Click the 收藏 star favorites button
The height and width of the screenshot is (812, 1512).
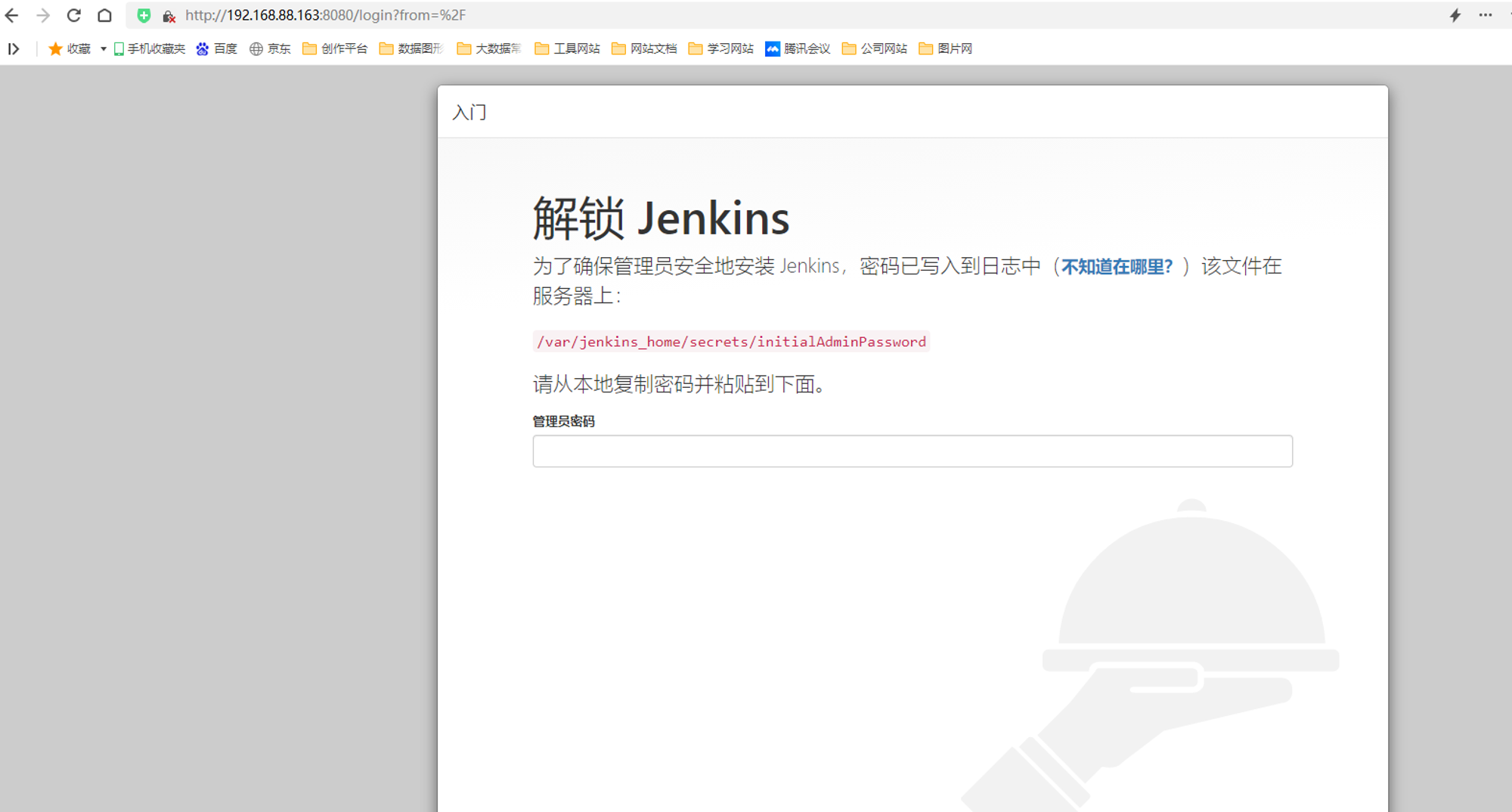[70, 49]
